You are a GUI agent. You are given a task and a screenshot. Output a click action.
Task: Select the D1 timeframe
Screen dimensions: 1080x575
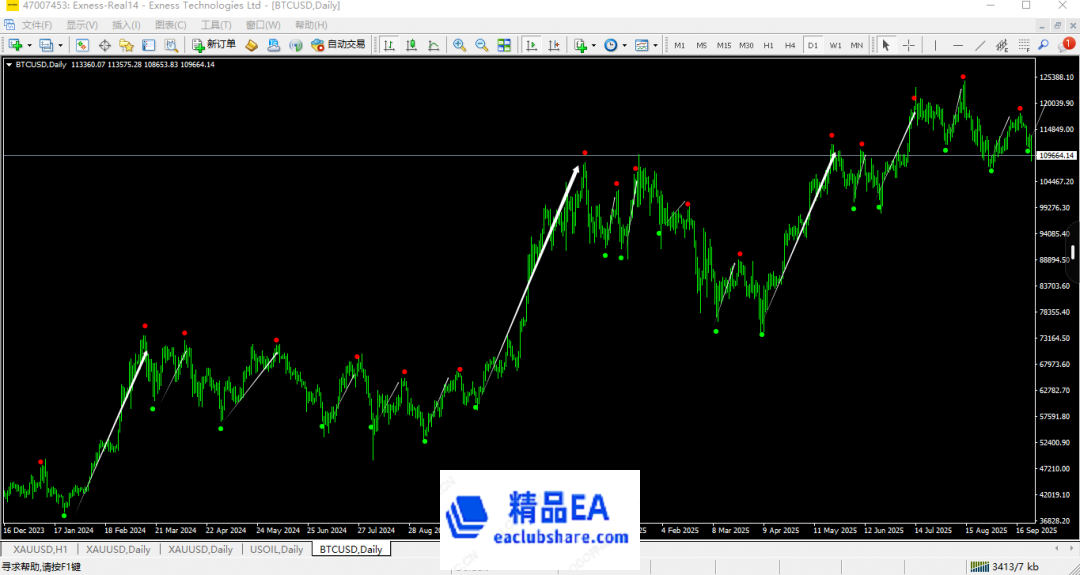(x=813, y=45)
